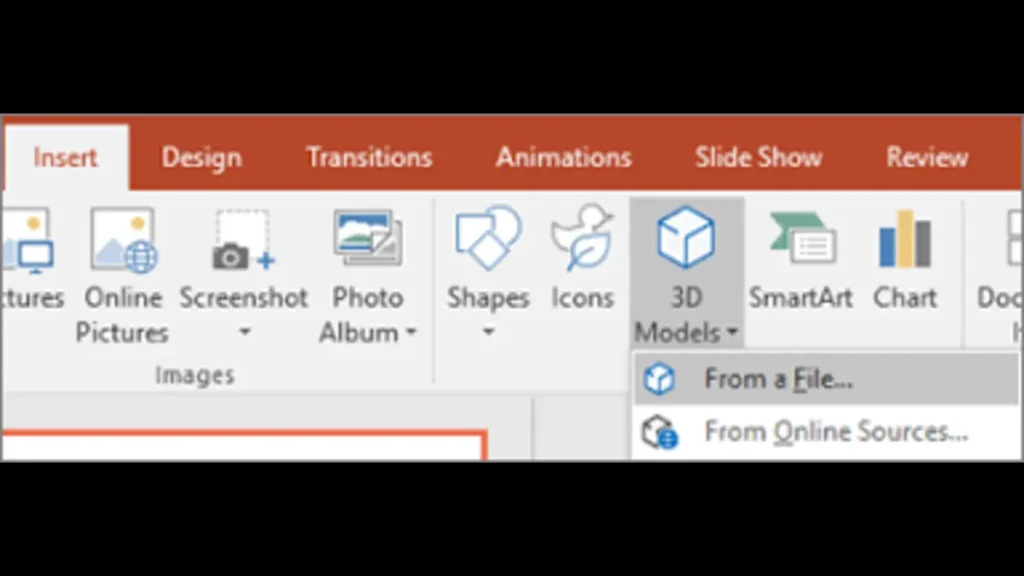
Task: Choose From Online Sources menu option
Action: 826,432
